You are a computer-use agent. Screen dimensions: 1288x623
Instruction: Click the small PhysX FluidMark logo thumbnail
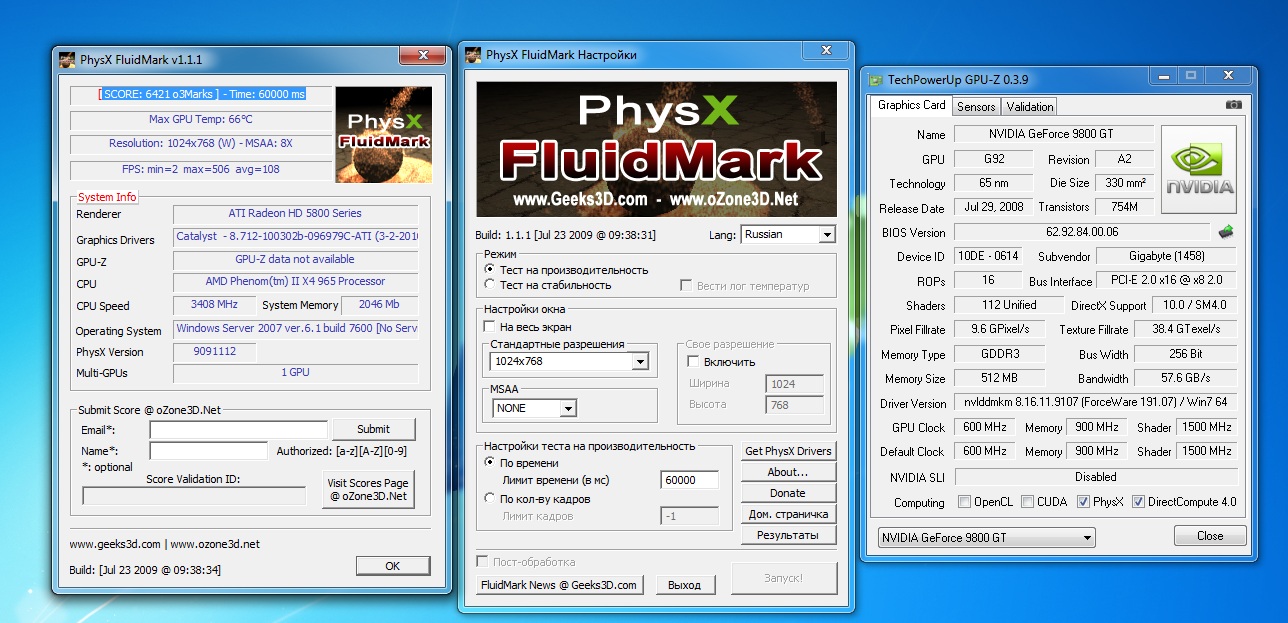pos(383,133)
